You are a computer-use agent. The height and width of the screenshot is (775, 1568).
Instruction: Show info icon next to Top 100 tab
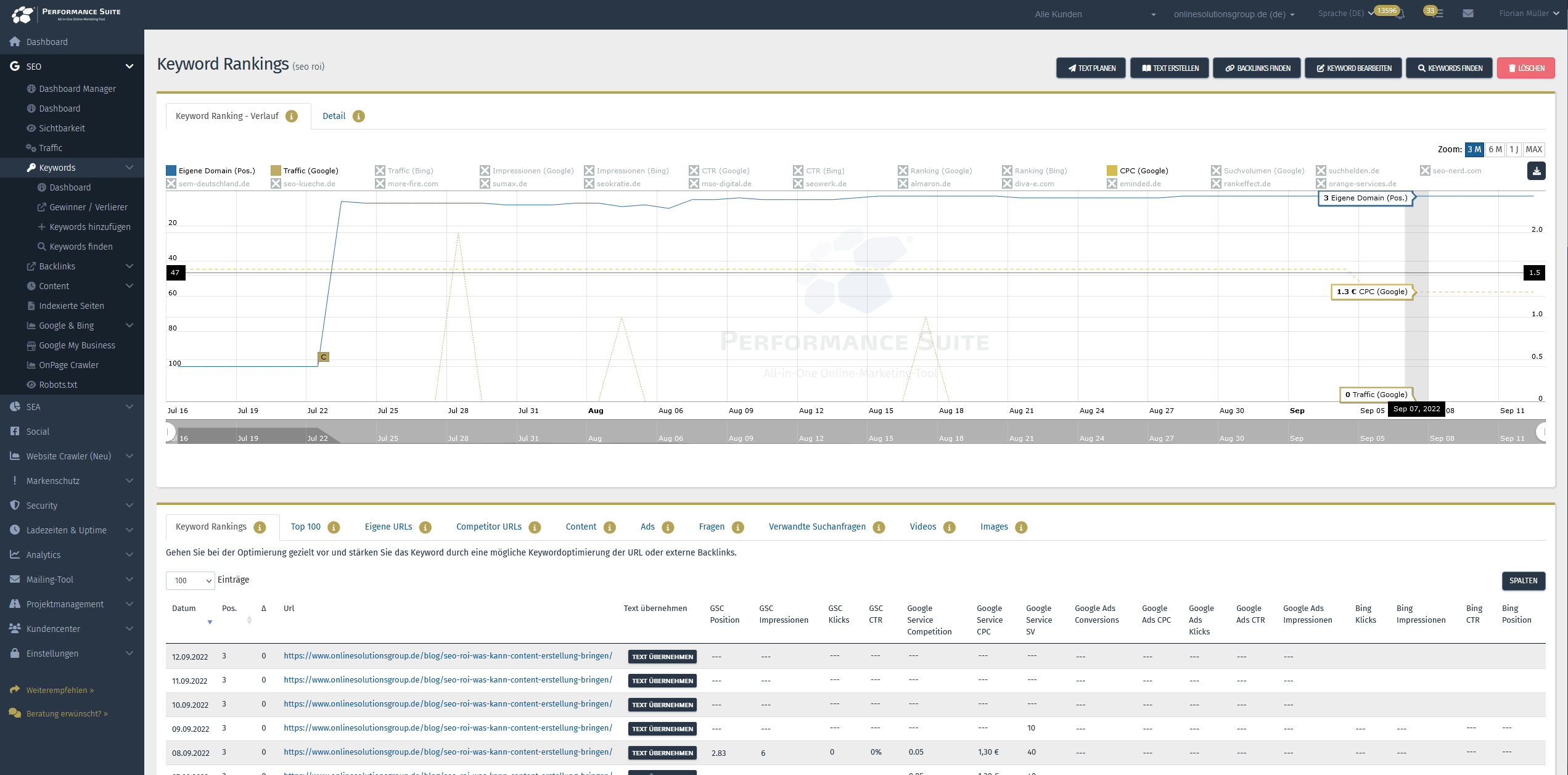point(334,527)
